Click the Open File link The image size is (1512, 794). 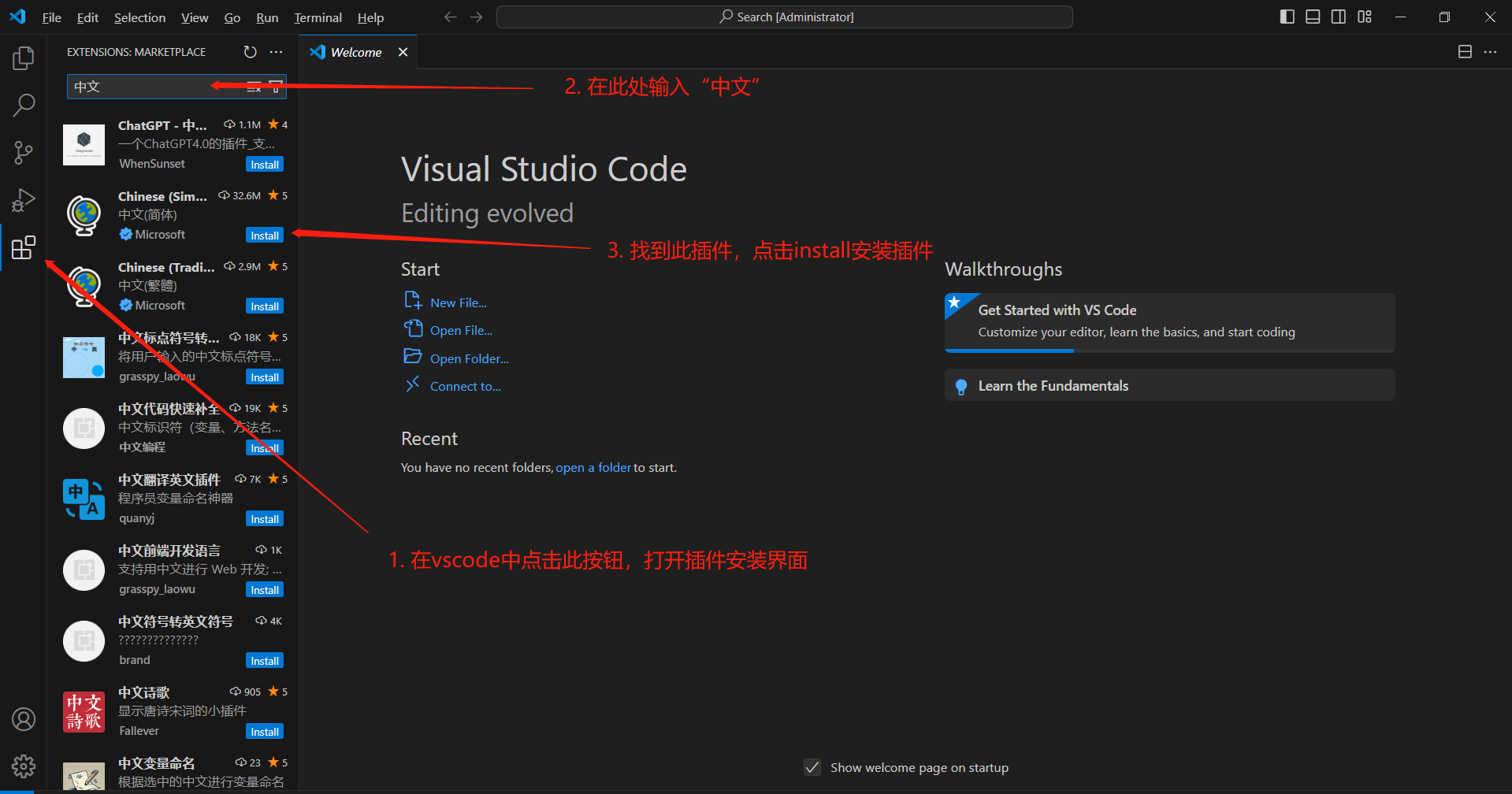coord(461,331)
